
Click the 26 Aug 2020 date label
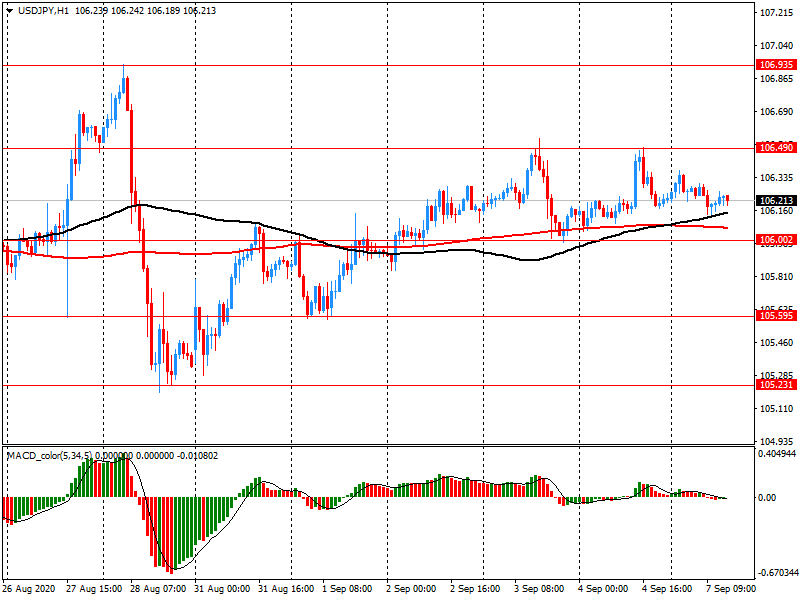[30, 589]
